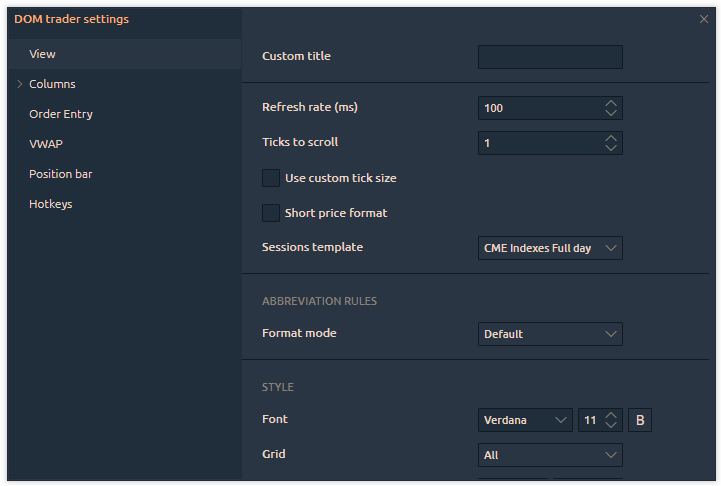721x486 pixels.
Task: Open the Grid dropdown set to All
Action: click(550, 455)
